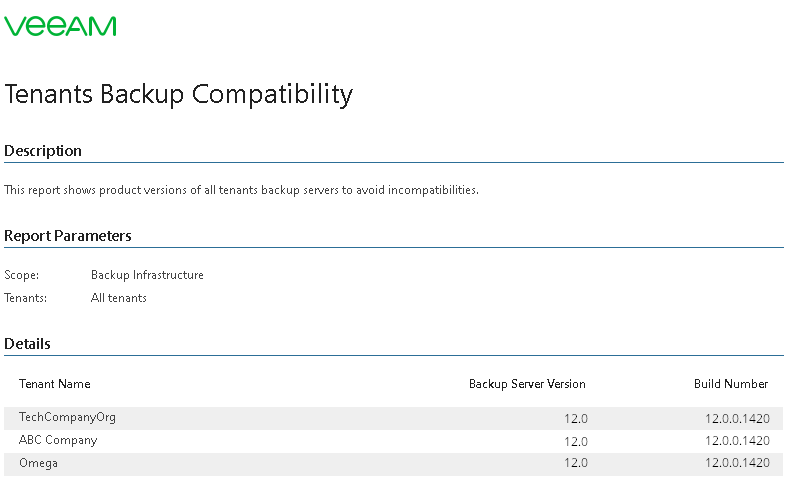Screen dimensions: 799x484
Task: Click the Veeam logo
Action: click(x=60, y=26)
